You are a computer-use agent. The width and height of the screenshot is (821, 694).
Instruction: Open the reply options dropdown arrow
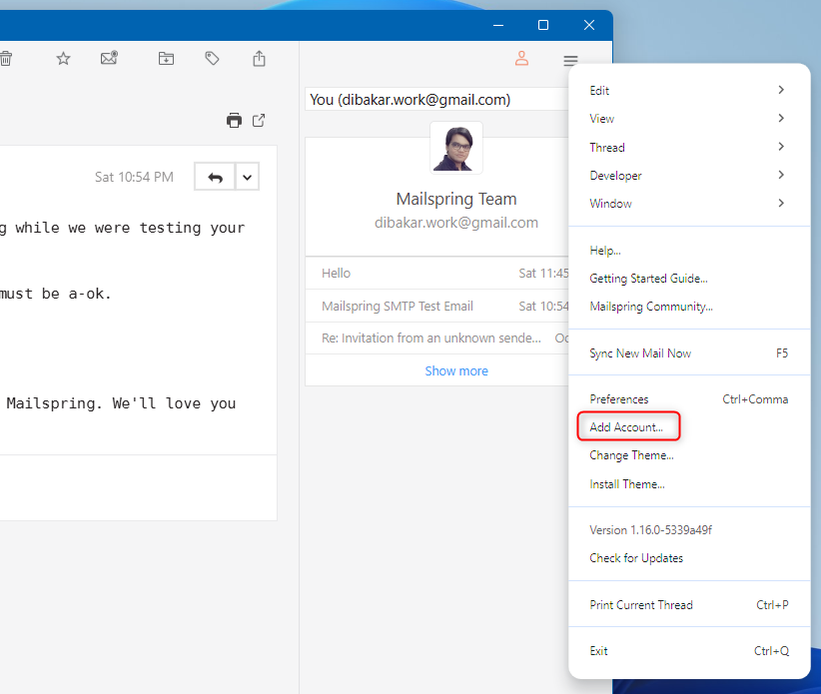click(x=247, y=177)
